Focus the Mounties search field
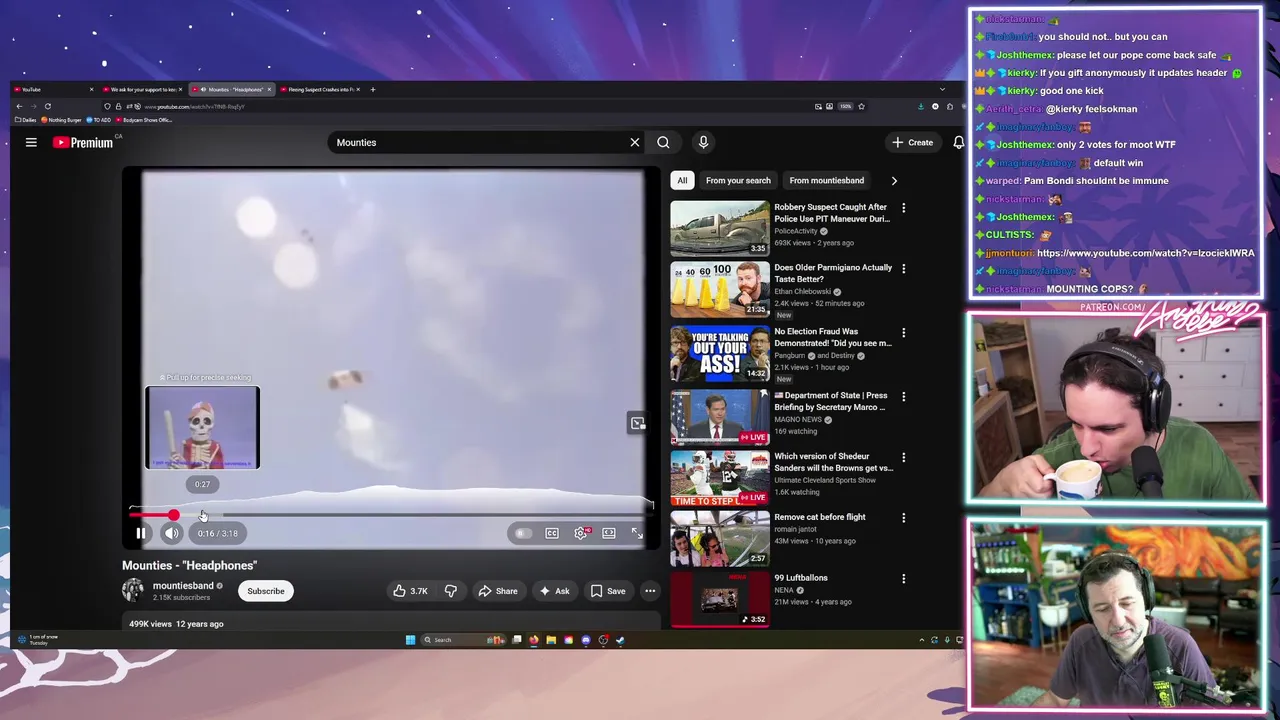This screenshot has width=1280, height=720. point(478,142)
